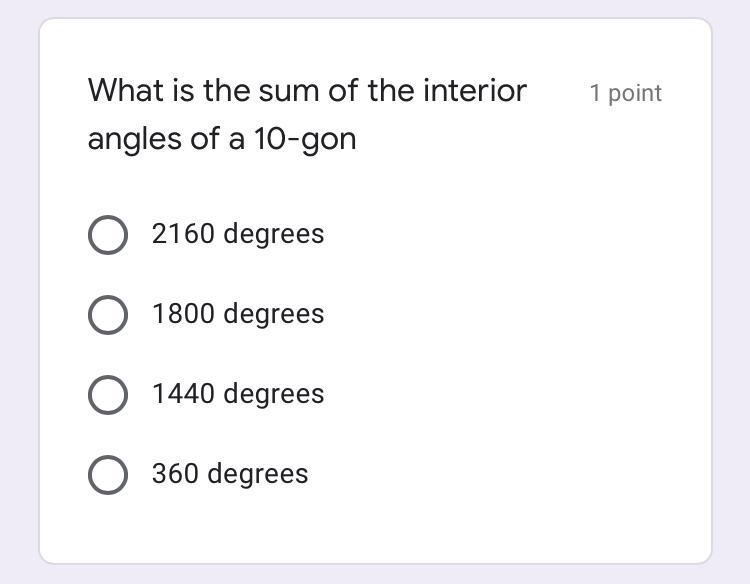Select the 1800 degrees radio button
The height and width of the screenshot is (584, 750).
[x=108, y=315]
